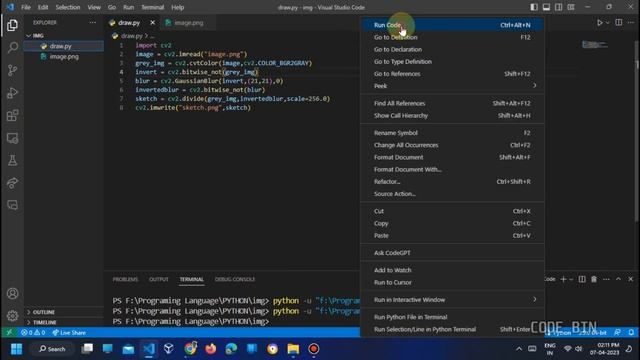Choose Run Code from context menu
The width and height of the screenshot is (640, 360).
coord(452,25)
